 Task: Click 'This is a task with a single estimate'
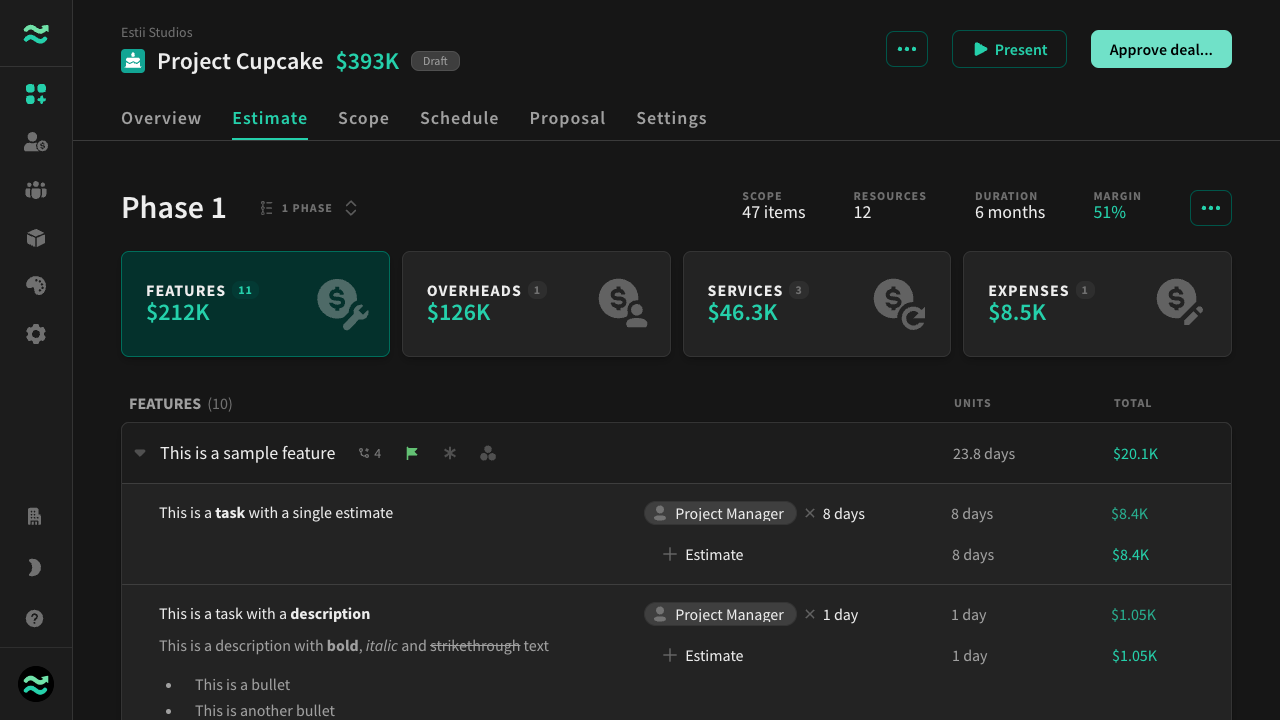tap(276, 513)
